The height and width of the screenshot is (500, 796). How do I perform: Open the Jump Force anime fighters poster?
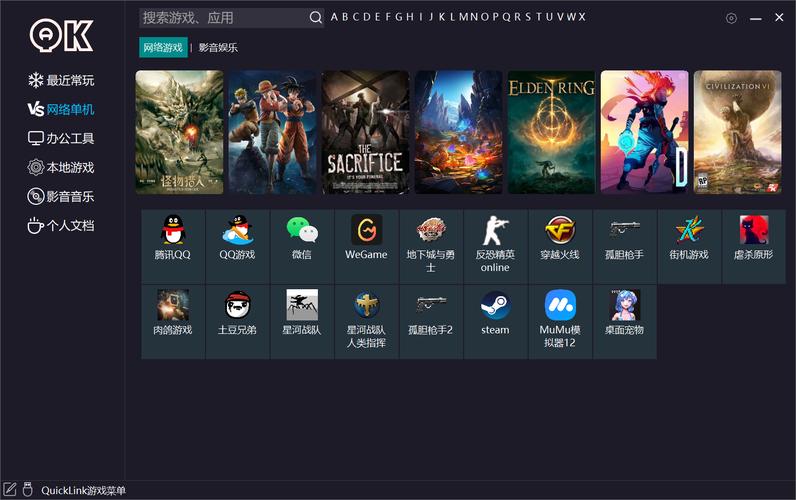pos(273,132)
